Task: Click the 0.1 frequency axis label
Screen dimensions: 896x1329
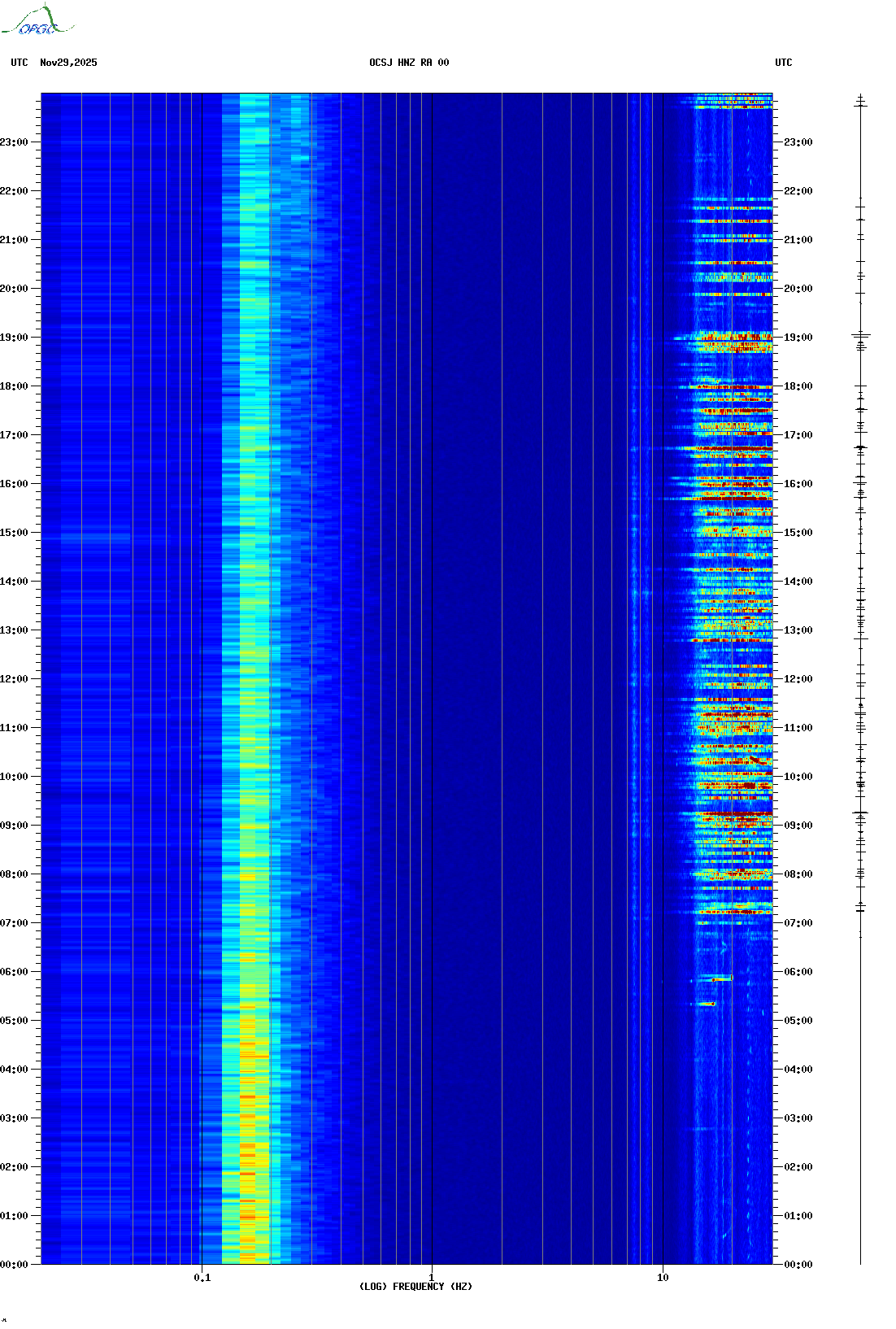Action: (202, 1277)
